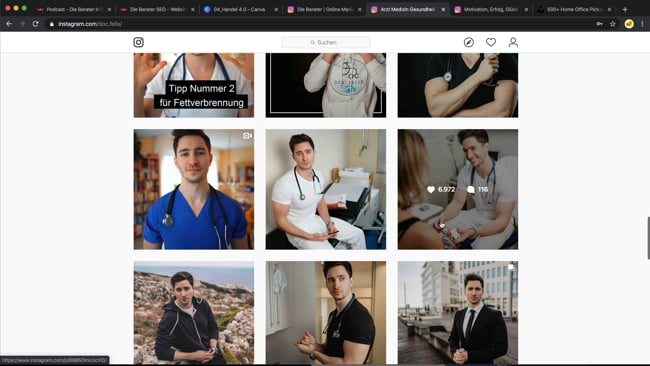Open the blue scrubs video post
This screenshot has width=650, height=366.
point(194,189)
